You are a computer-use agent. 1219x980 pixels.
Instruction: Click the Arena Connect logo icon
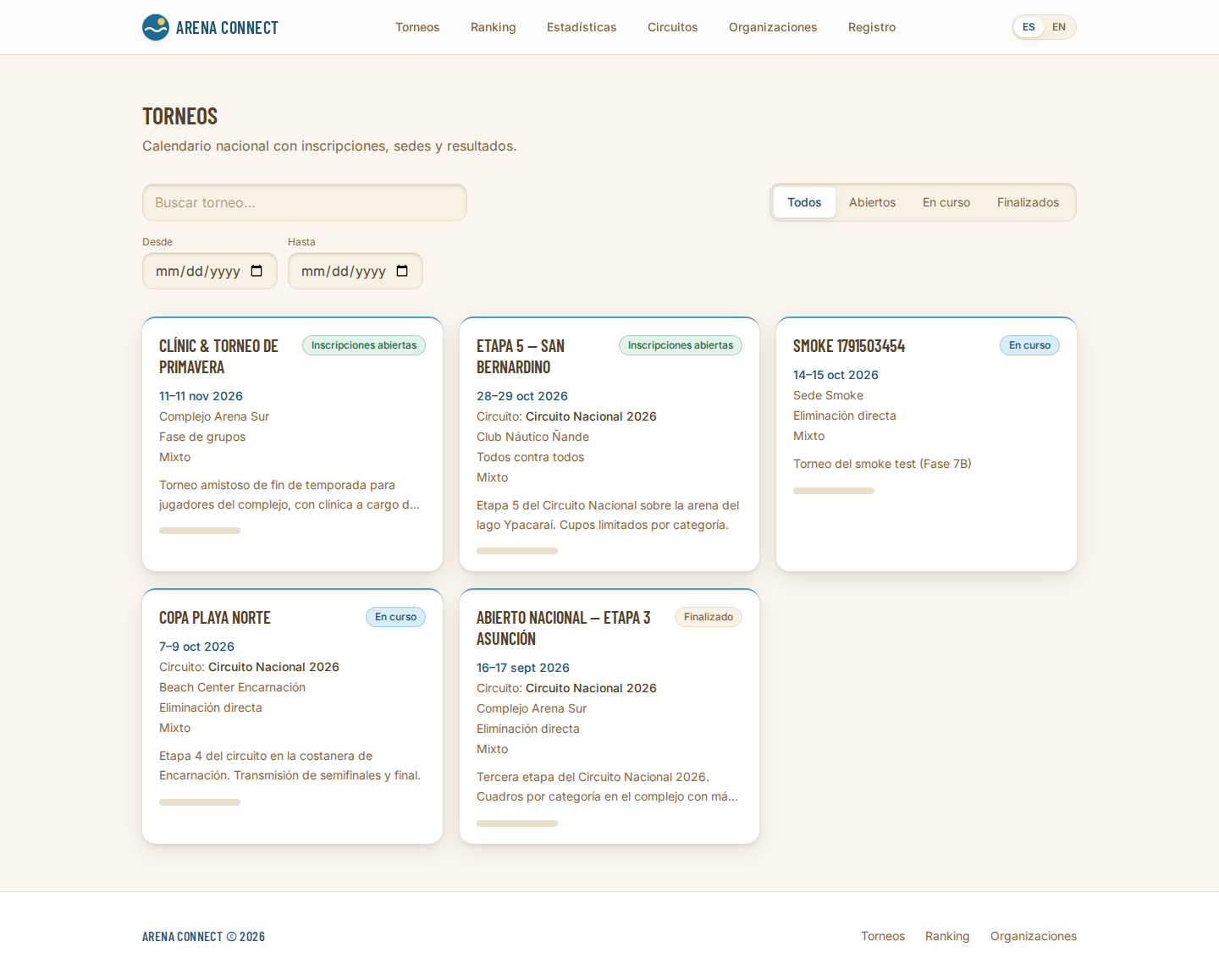156,27
